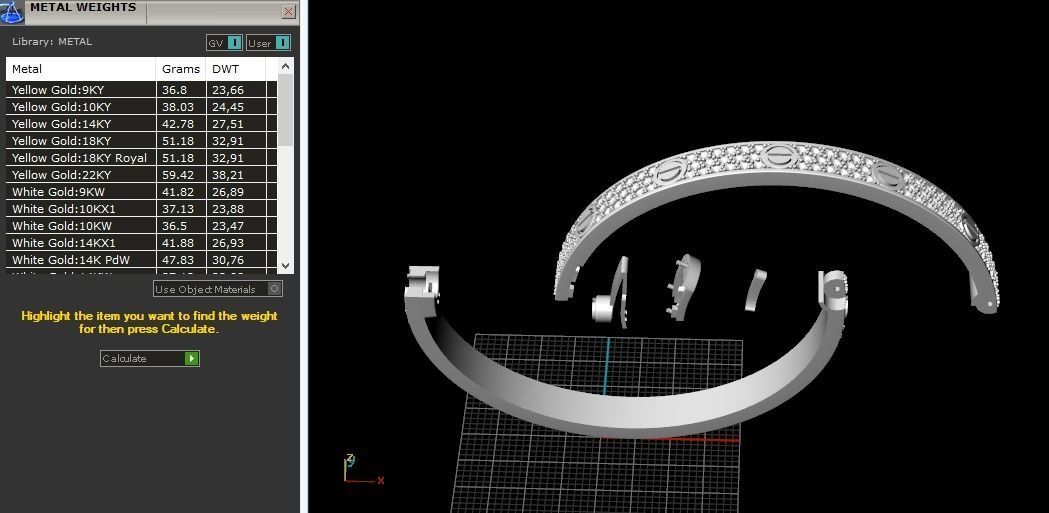Click the XZ axis indicator in viewport
1049x513 pixels.
tap(362, 470)
